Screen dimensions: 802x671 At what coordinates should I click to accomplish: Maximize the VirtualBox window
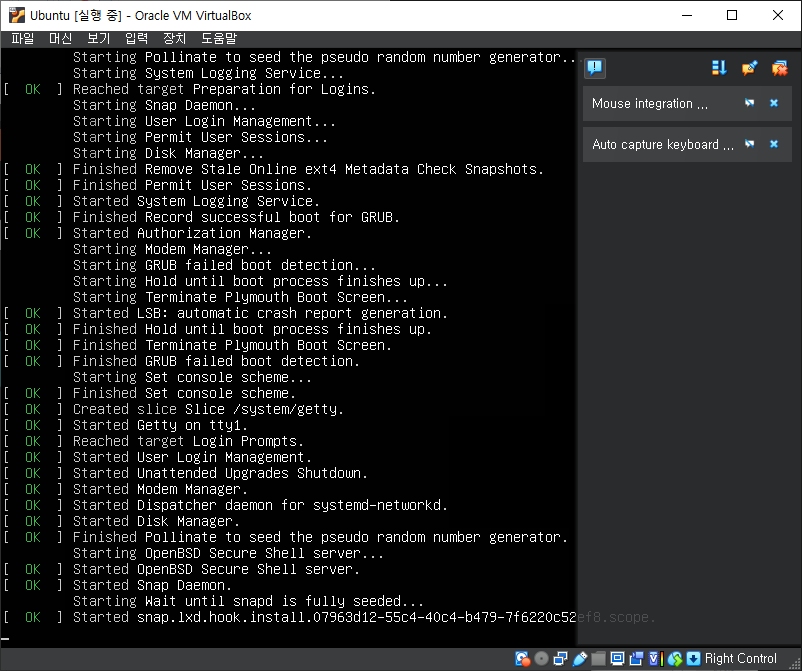tap(732, 15)
